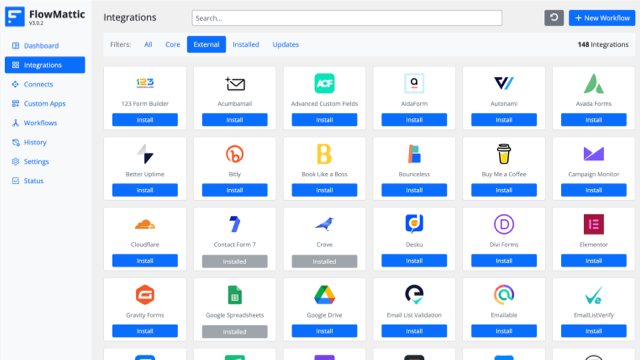
Task: Install the Bitly integration
Action: click(x=235, y=190)
